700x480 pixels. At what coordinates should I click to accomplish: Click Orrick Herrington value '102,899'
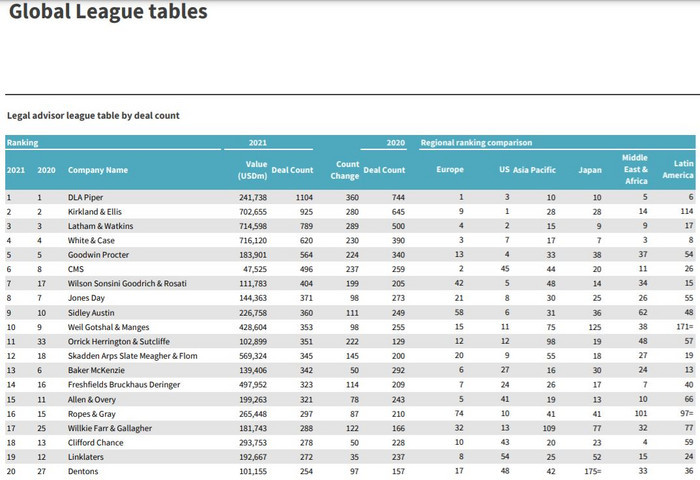click(253, 341)
